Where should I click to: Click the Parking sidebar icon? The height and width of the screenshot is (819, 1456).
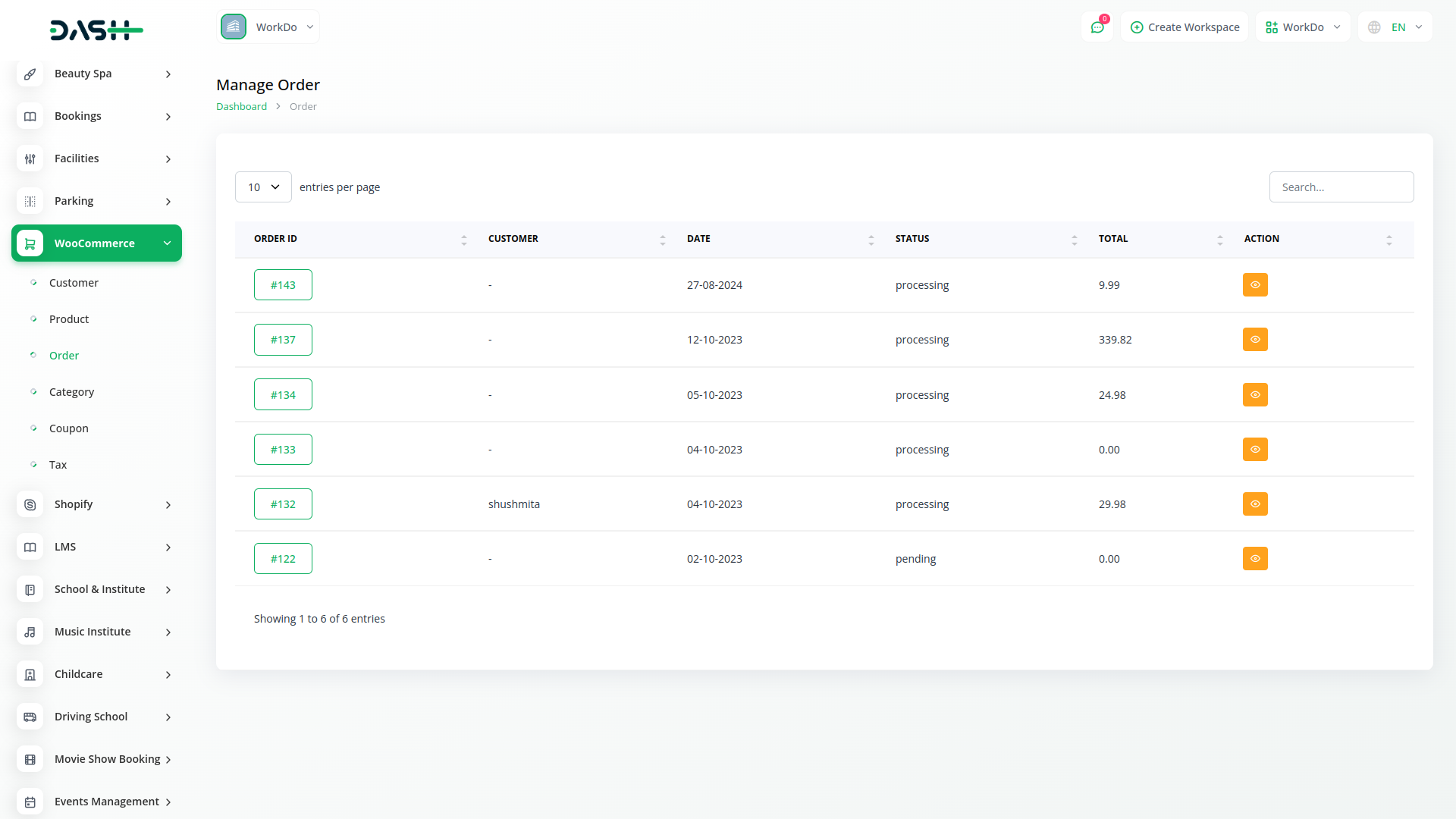[30, 201]
